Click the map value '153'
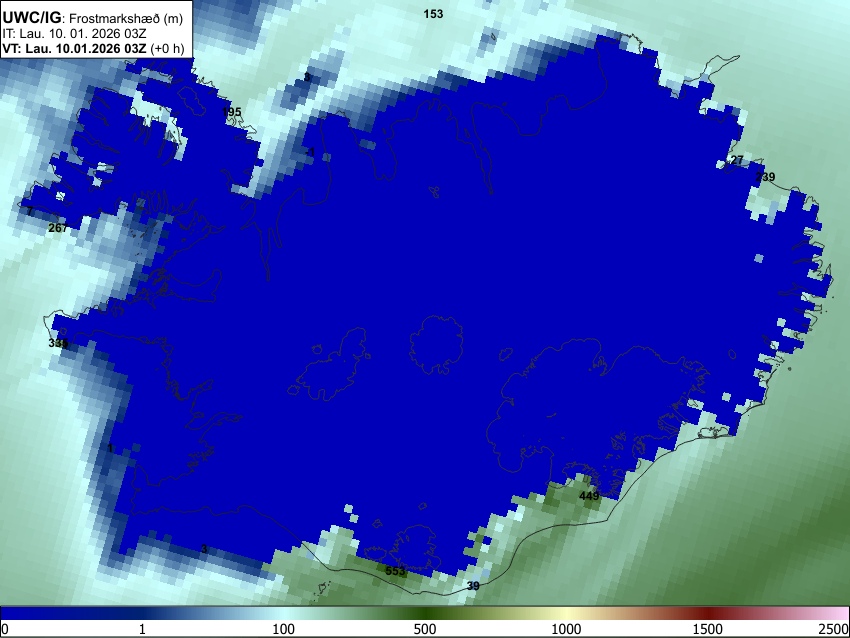The width and height of the screenshot is (850, 638). pyautogui.click(x=433, y=14)
